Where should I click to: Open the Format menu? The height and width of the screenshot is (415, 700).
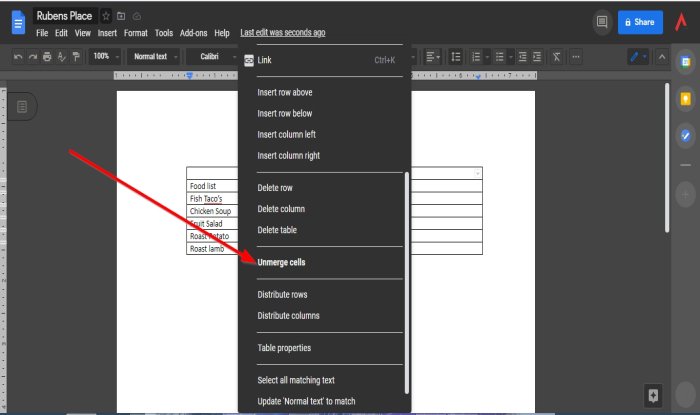click(x=136, y=33)
